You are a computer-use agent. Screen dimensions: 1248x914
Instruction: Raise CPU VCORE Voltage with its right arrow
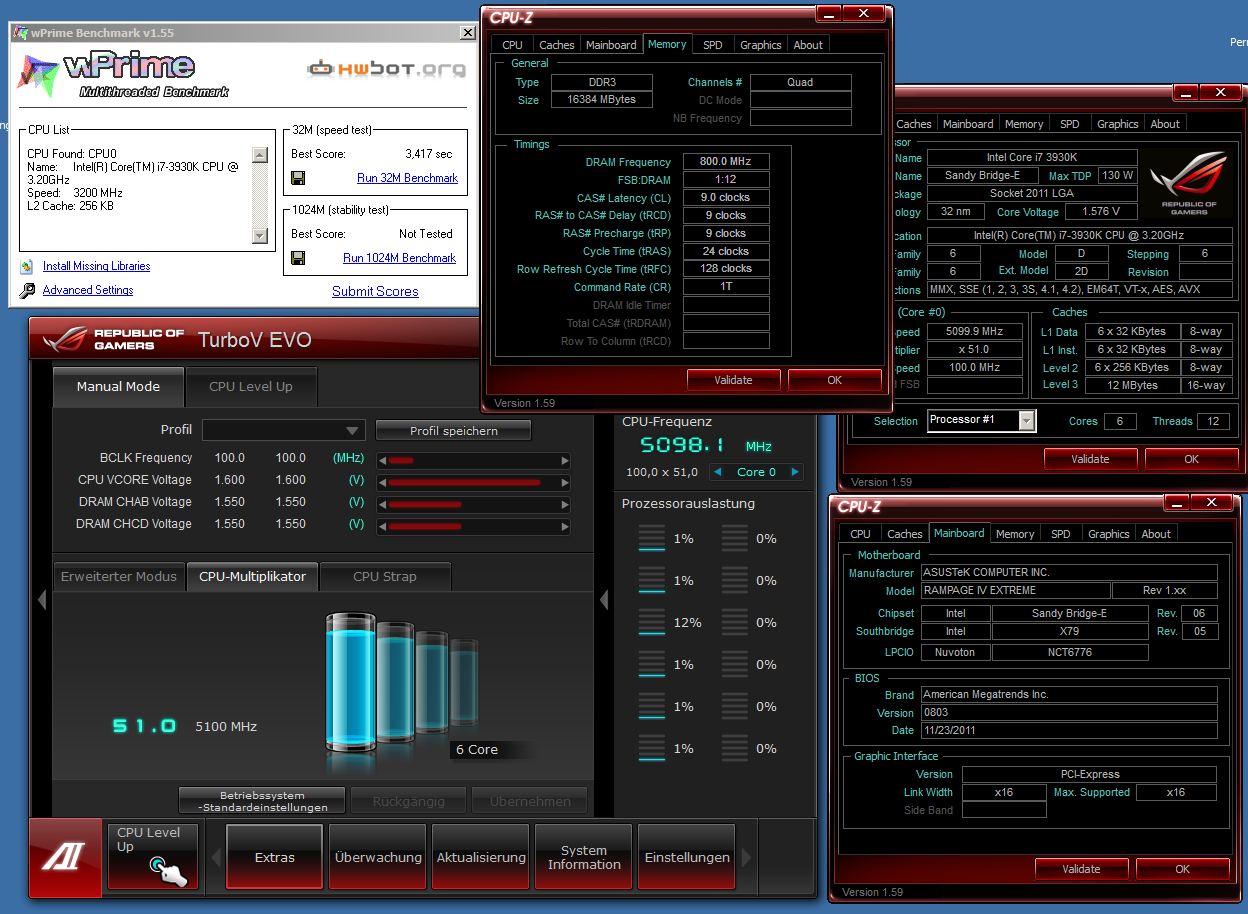(x=565, y=482)
